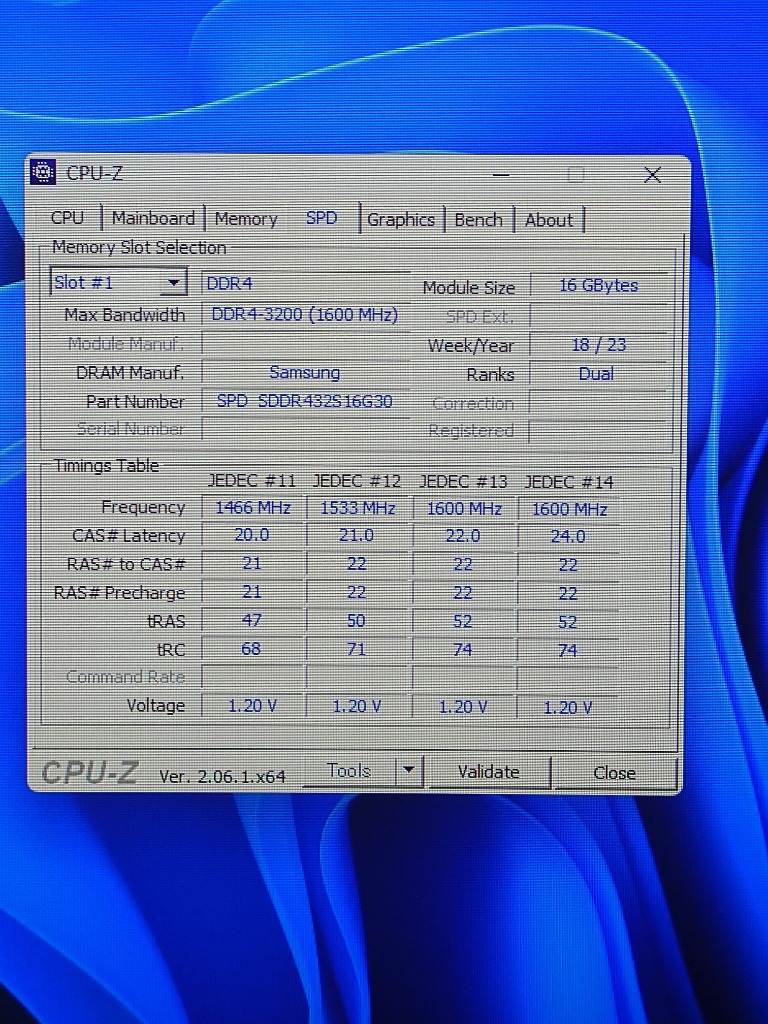This screenshot has height=1024, width=768.
Task: Open the About tab
Action: pyautogui.click(x=549, y=220)
